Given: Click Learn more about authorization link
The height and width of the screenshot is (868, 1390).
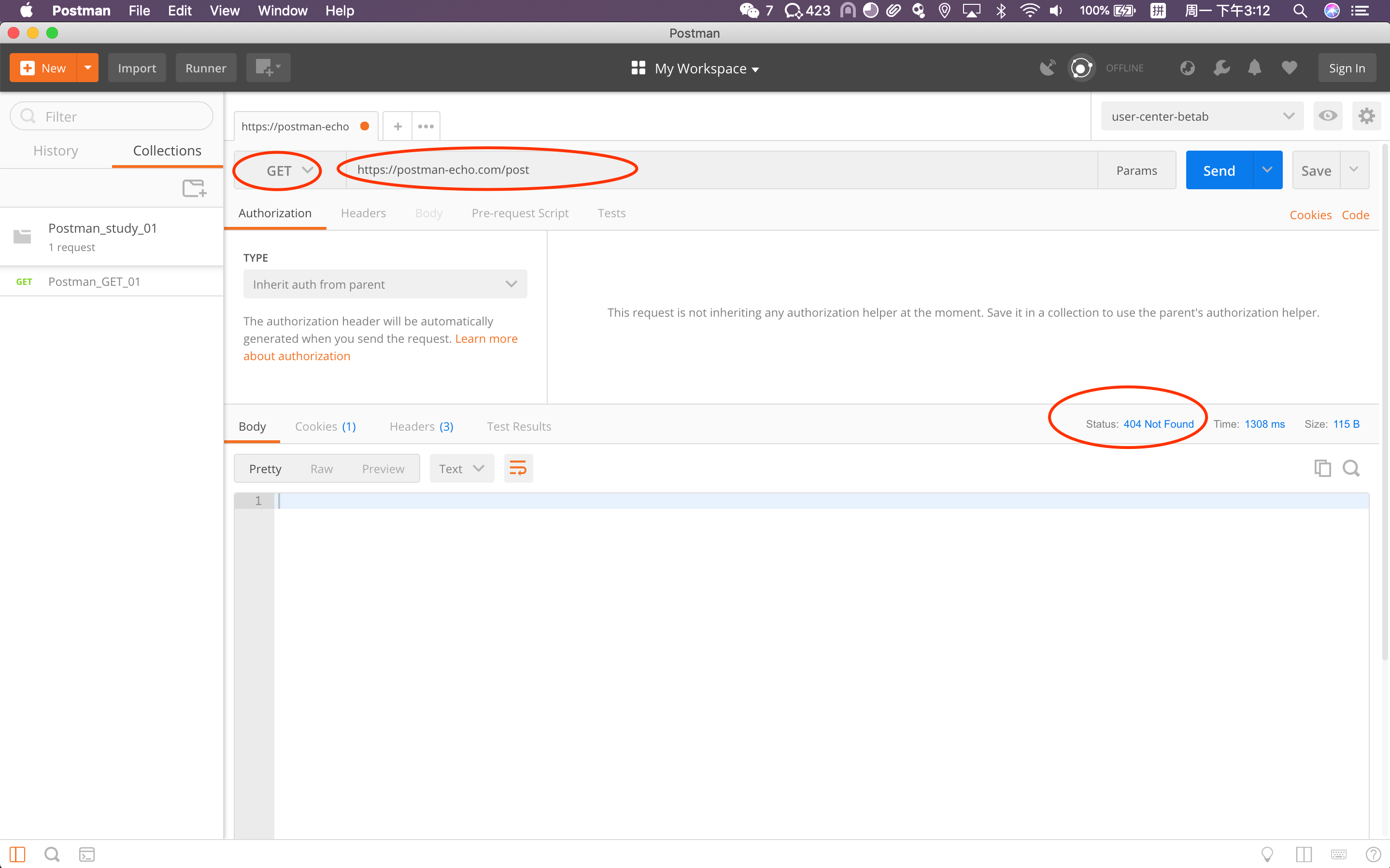Looking at the screenshot, I should pos(381,347).
